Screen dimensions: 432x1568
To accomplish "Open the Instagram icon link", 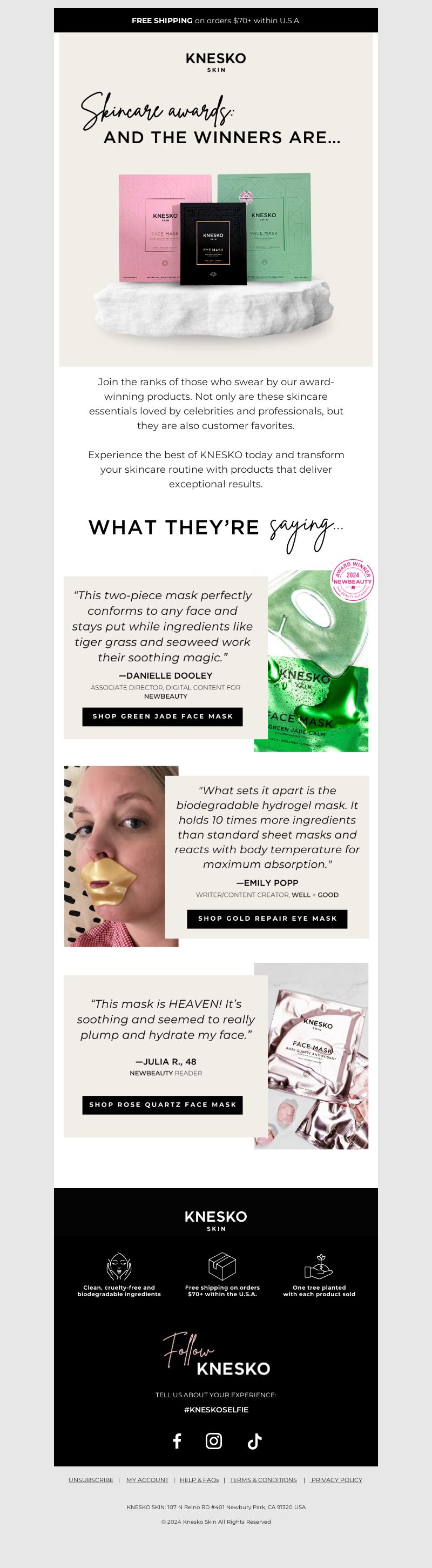I will (213, 1441).
